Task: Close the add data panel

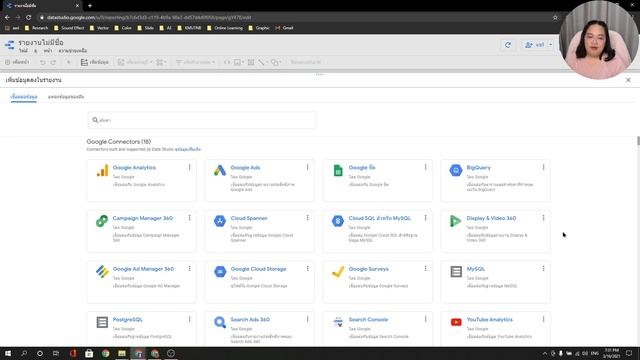Action: pyautogui.click(x=628, y=80)
